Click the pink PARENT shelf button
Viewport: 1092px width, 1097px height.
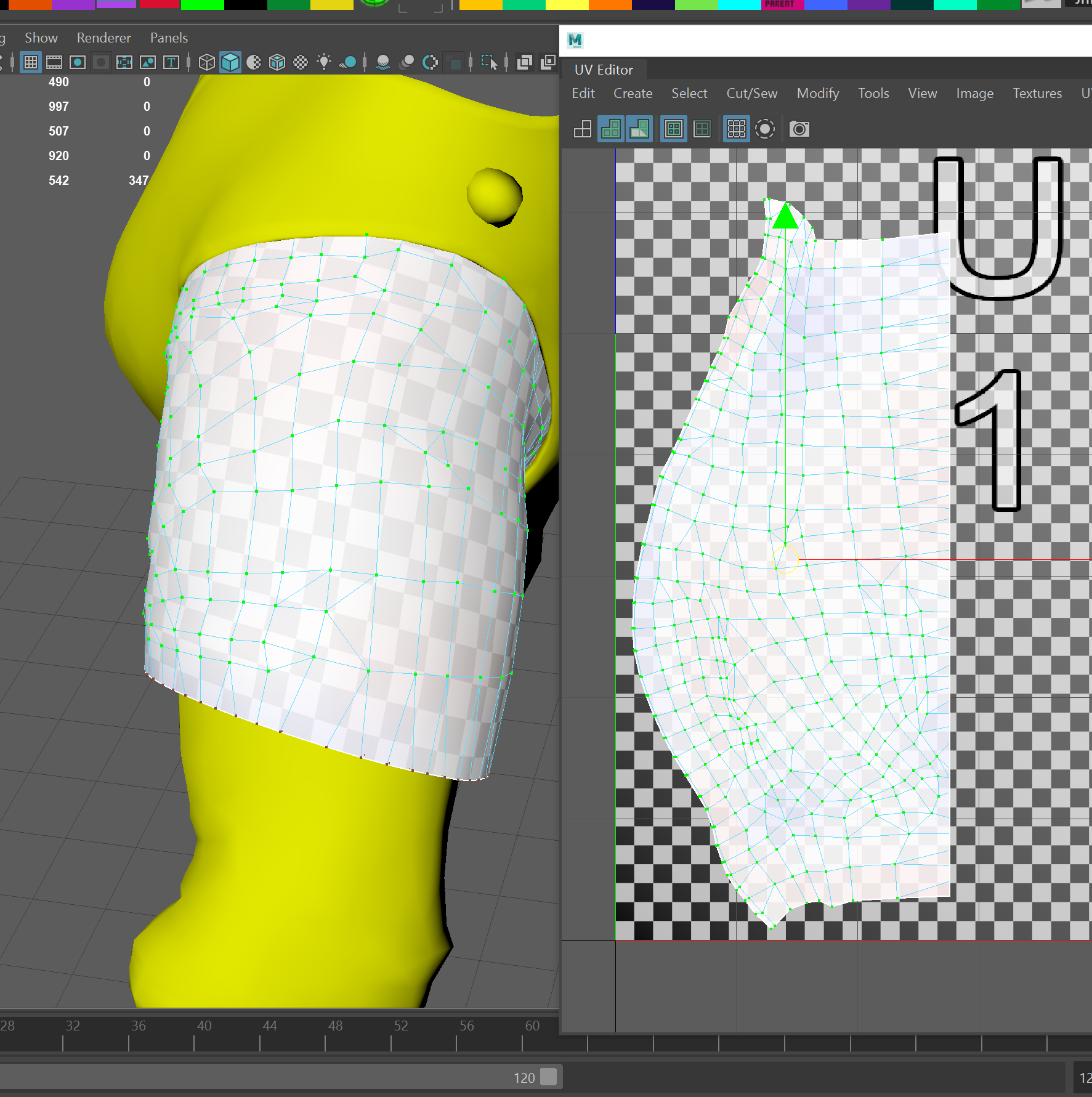coord(783,4)
